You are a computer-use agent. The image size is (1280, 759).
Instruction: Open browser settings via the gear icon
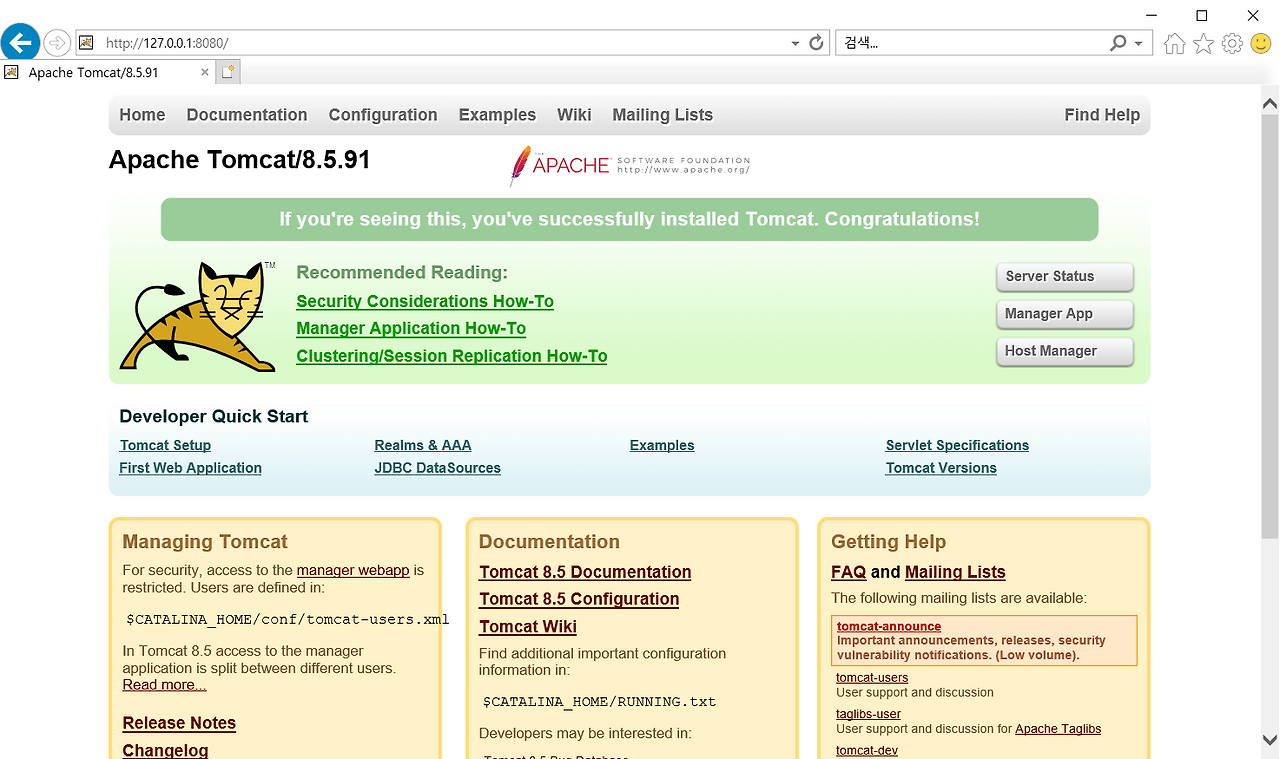(1232, 42)
